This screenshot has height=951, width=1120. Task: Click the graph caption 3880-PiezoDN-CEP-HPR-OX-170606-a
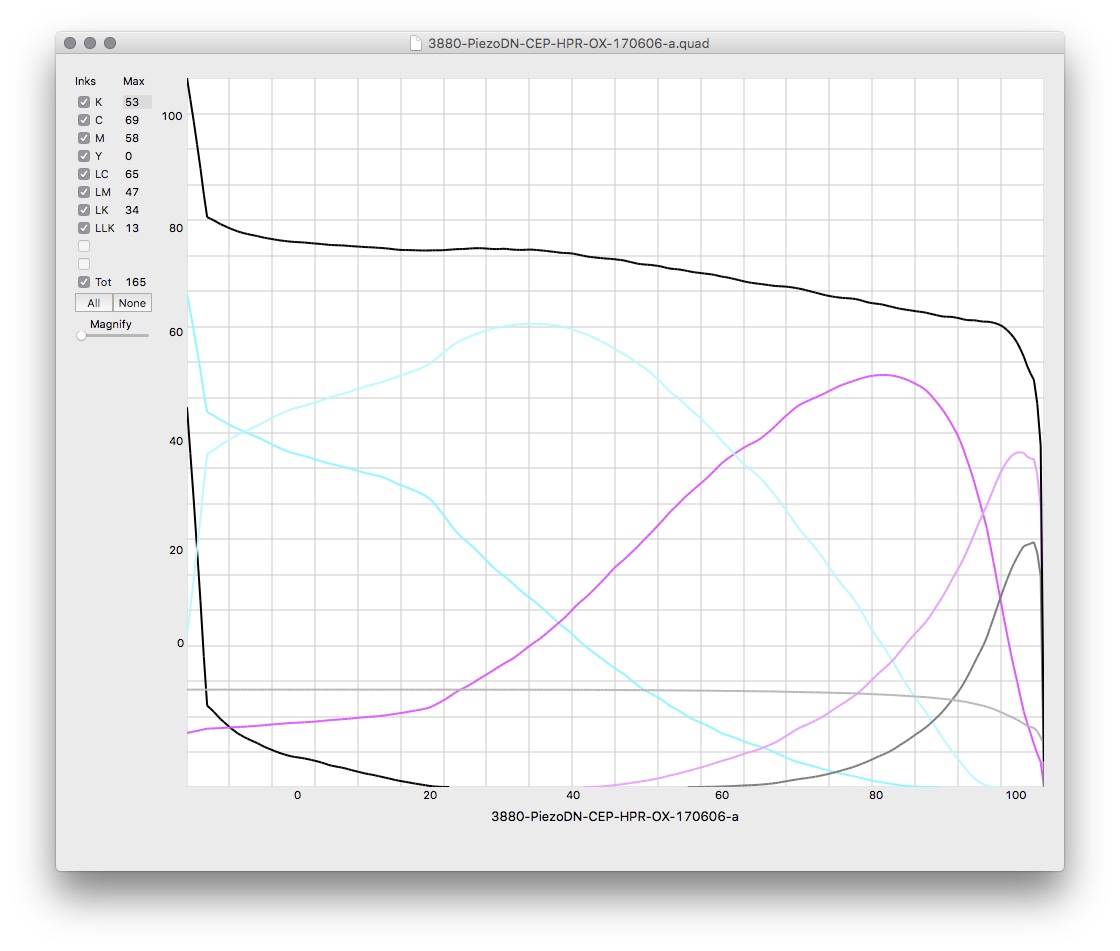[x=614, y=816]
